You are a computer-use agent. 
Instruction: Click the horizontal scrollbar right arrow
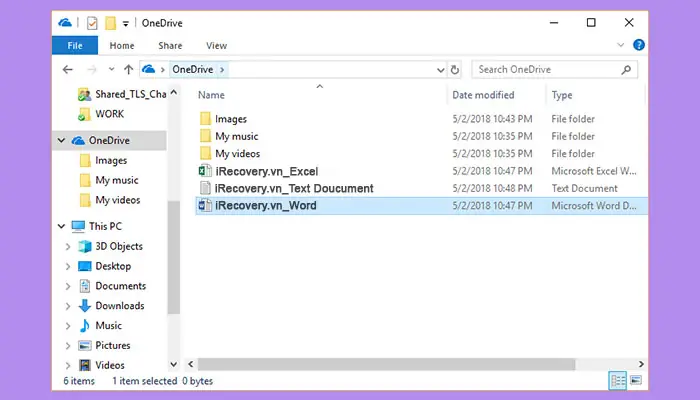(x=641, y=364)
